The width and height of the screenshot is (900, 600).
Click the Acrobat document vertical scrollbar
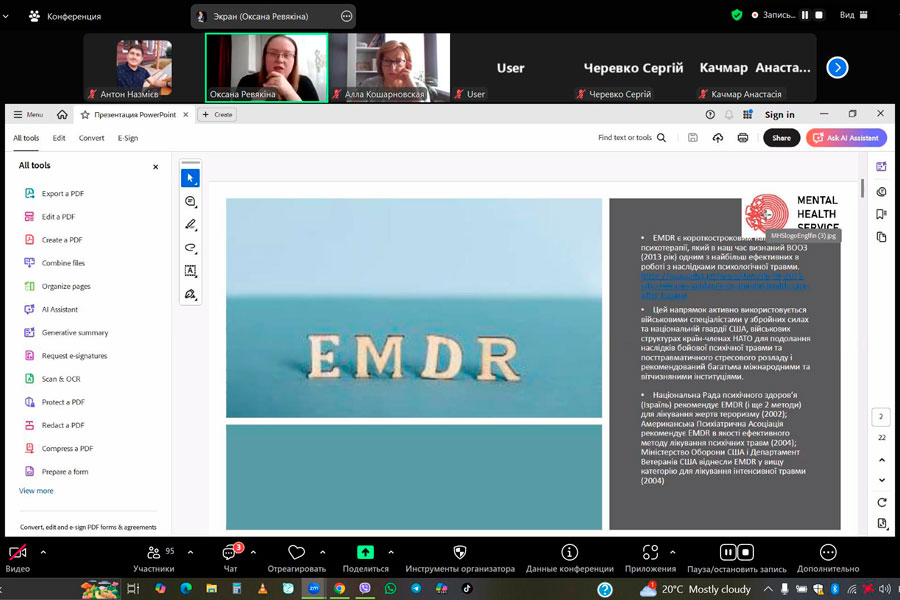[862, 188]
